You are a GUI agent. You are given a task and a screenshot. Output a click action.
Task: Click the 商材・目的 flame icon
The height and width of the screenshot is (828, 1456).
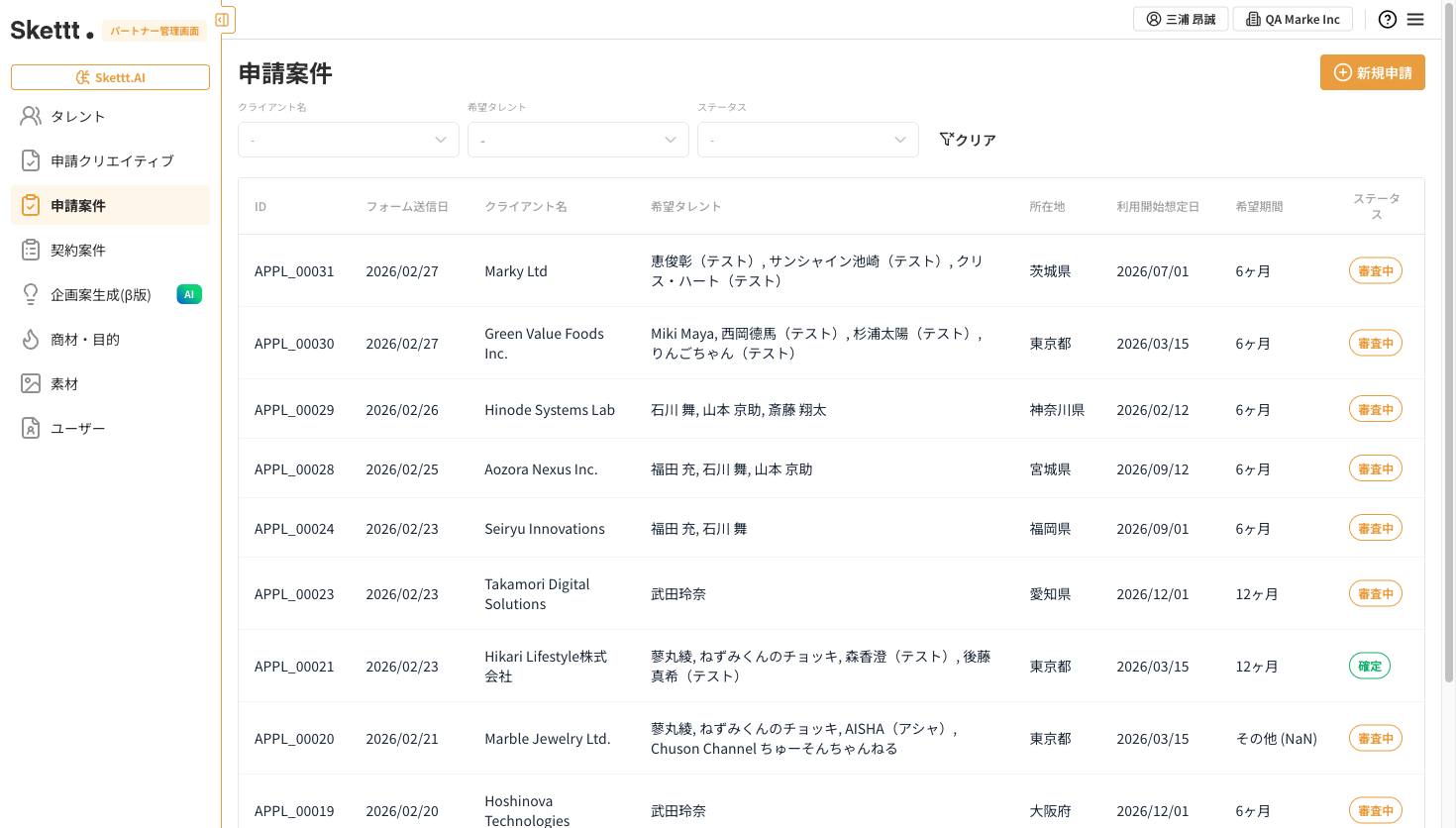(x=31, y=339)
